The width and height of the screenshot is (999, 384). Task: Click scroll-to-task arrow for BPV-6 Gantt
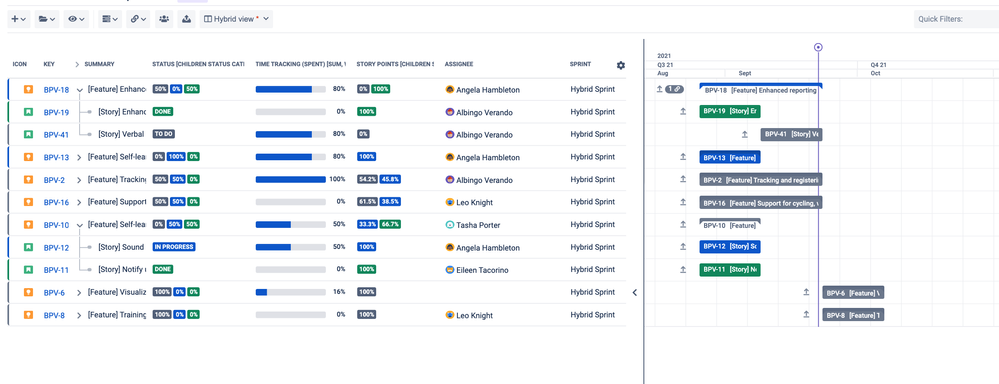click(806, 292)
